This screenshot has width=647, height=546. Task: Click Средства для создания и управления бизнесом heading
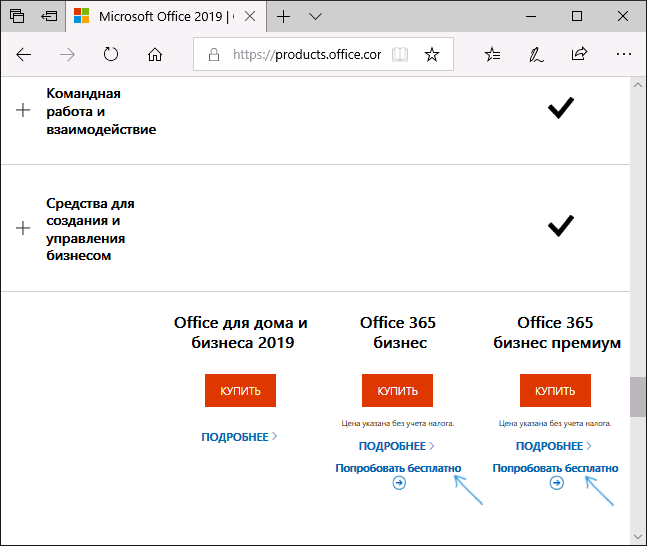pos(90,229)
